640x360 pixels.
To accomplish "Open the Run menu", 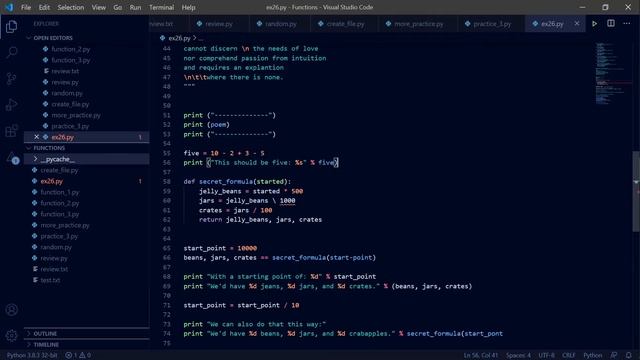I will [x=135, y=7].
